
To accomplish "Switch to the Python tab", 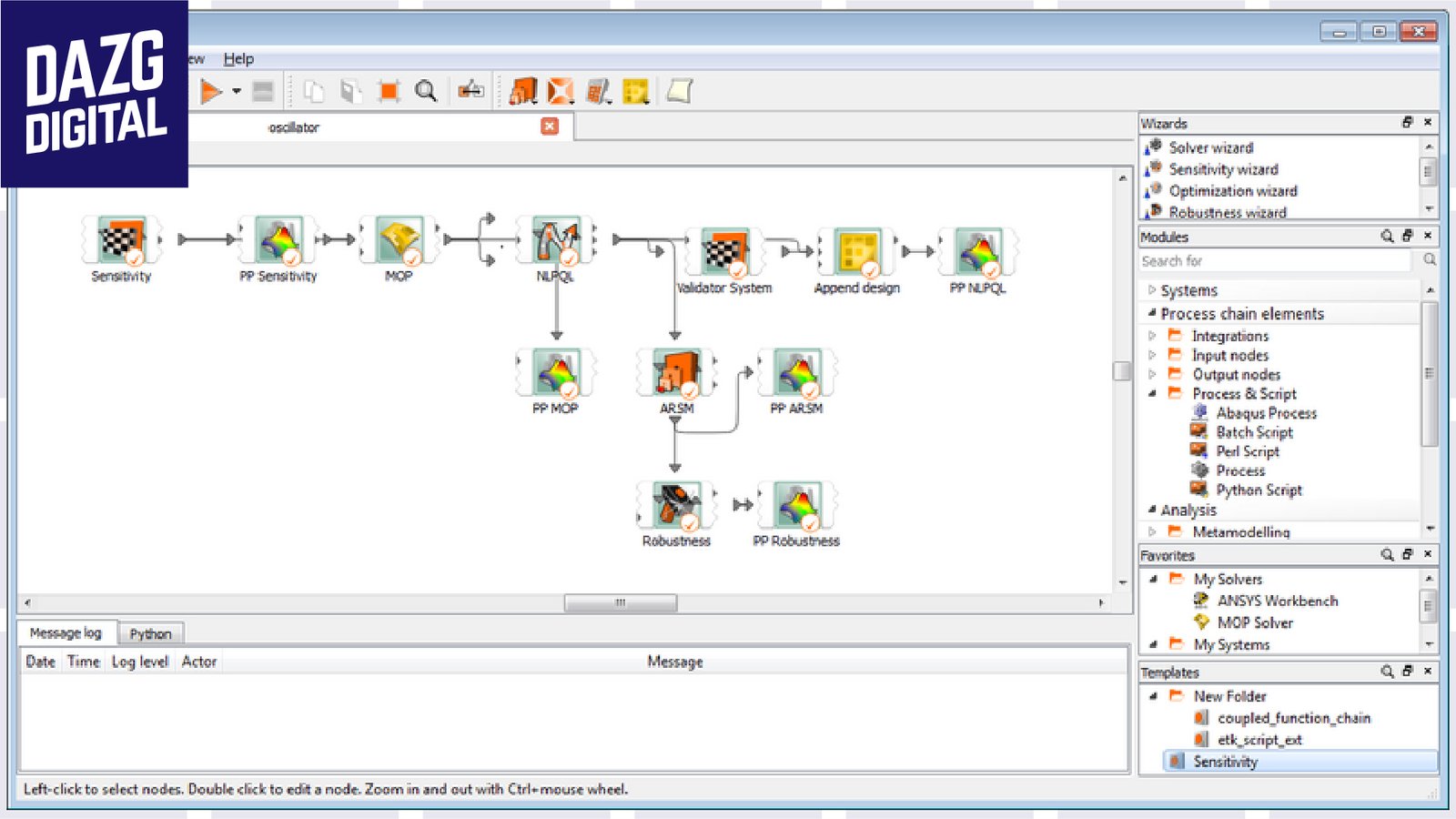I will click(x=150, y=633).
